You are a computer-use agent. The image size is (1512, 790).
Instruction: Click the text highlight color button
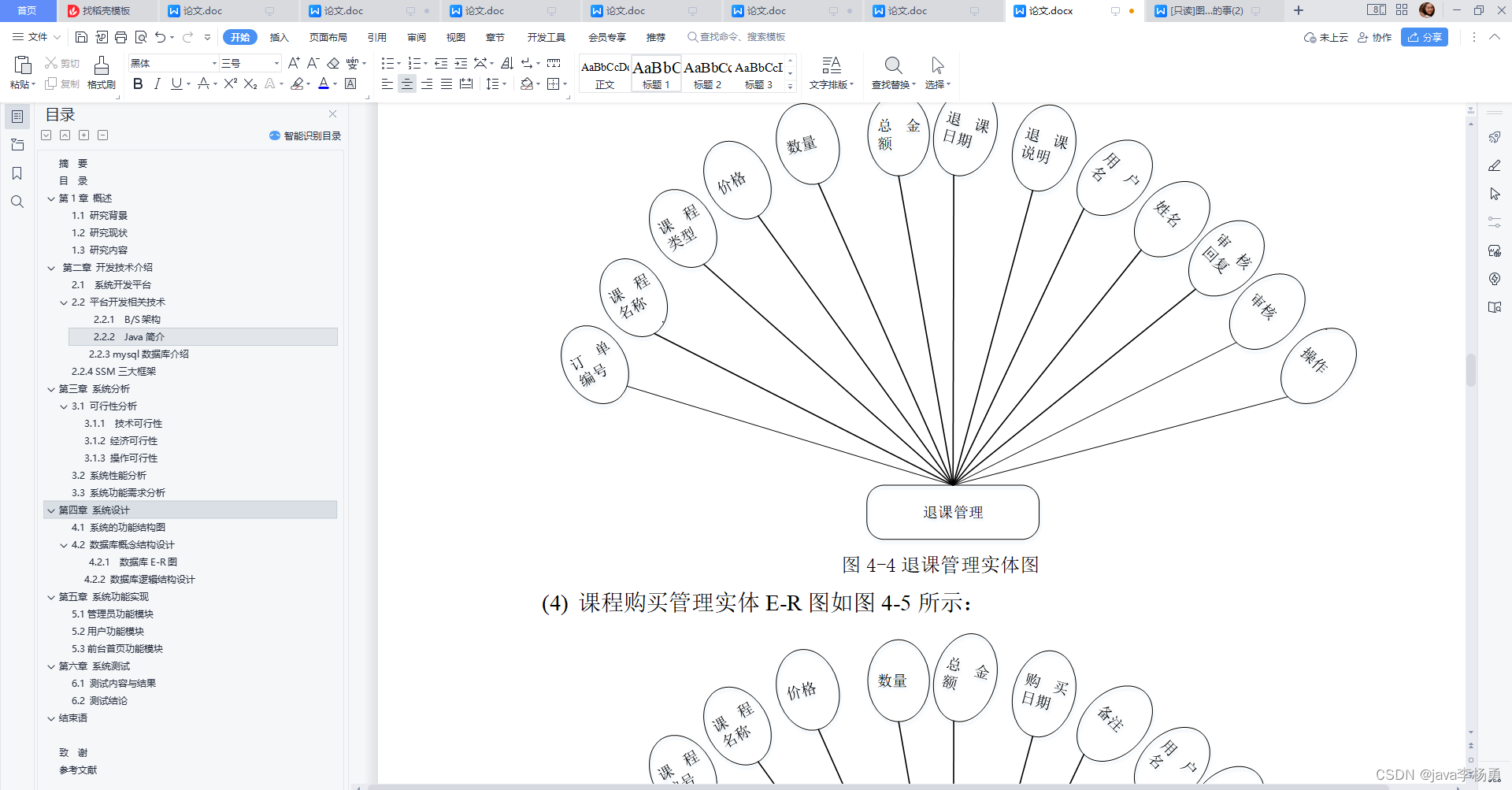click(297, 83)
